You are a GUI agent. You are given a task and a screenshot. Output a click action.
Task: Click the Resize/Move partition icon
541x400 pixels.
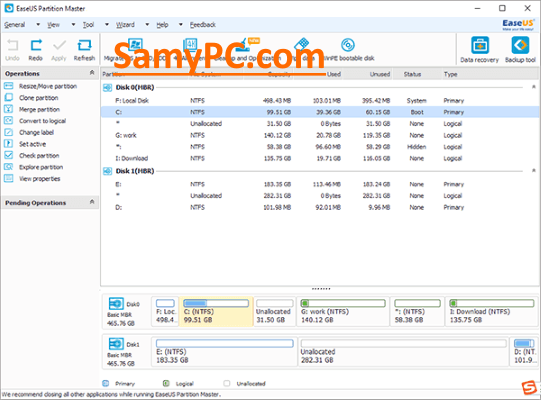click(9, 86)
